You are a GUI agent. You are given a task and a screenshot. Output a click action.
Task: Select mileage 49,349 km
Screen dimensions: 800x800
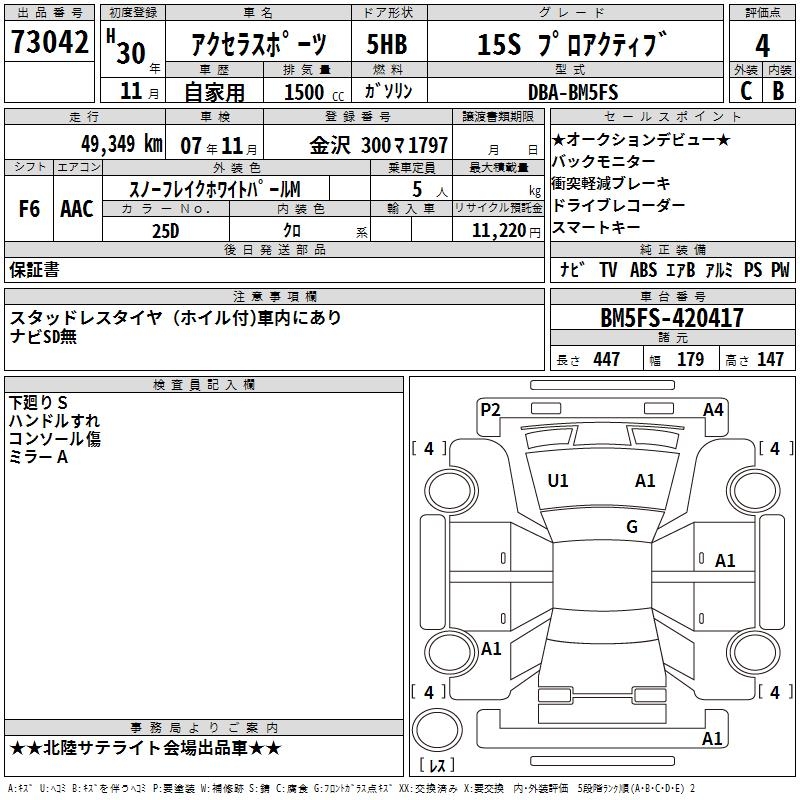pos(121,144)
